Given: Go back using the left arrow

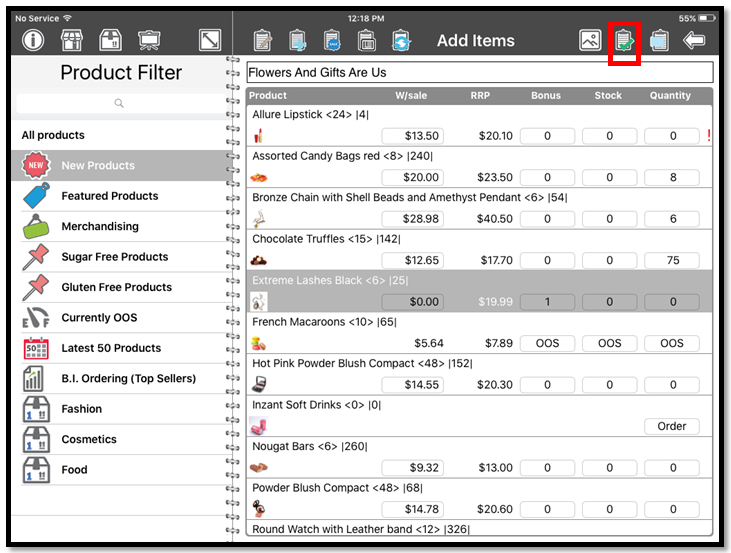Looking at the screenshot, I should [x=694, y=41].
